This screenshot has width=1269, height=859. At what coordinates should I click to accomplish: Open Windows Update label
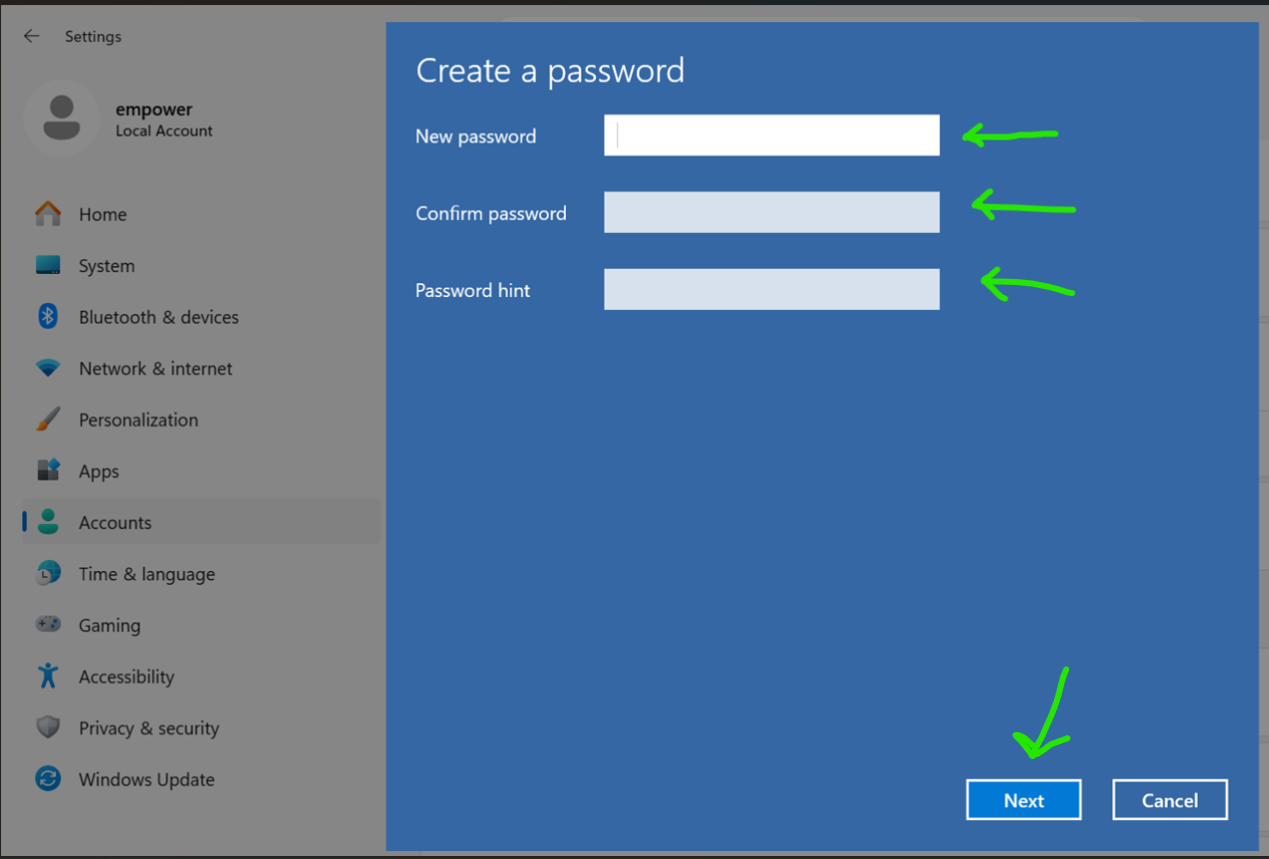click(x=147, y=779)
